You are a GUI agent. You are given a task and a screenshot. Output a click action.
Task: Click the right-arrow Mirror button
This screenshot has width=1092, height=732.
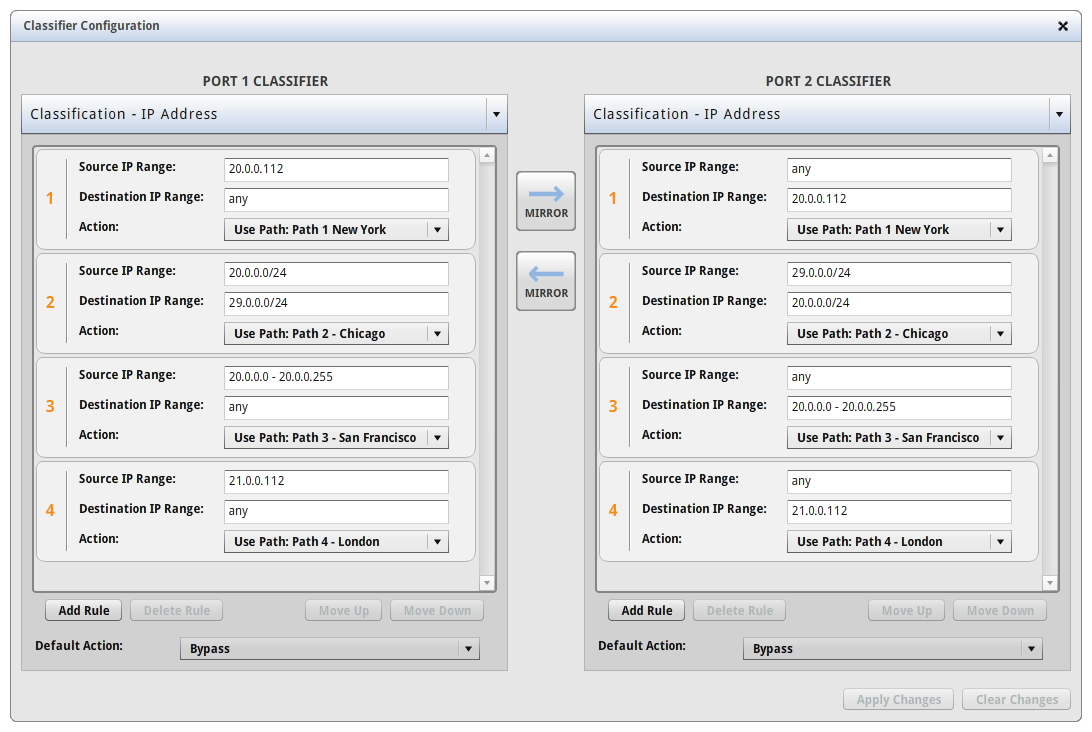coord(545,201)
